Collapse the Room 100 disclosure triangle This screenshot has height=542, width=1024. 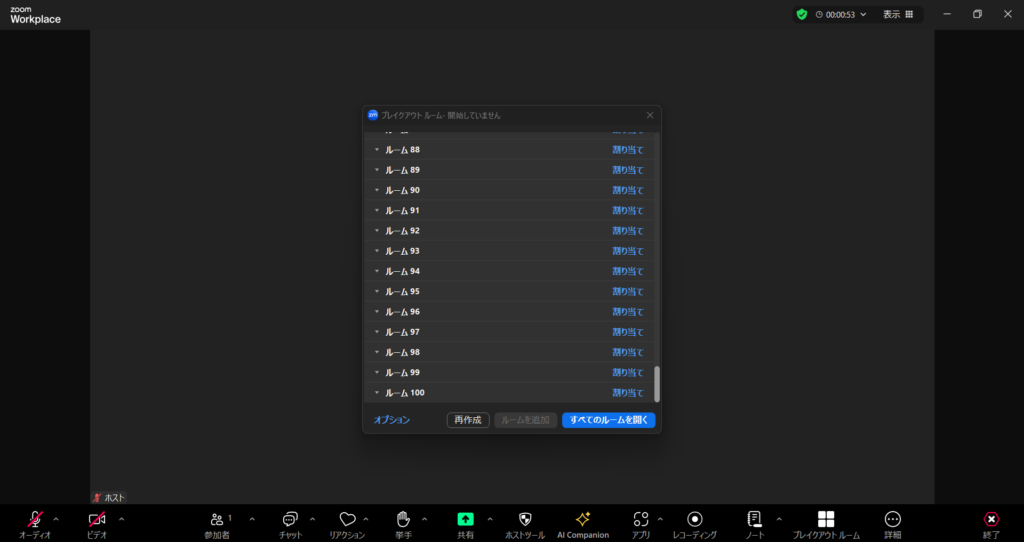point(377,393)
